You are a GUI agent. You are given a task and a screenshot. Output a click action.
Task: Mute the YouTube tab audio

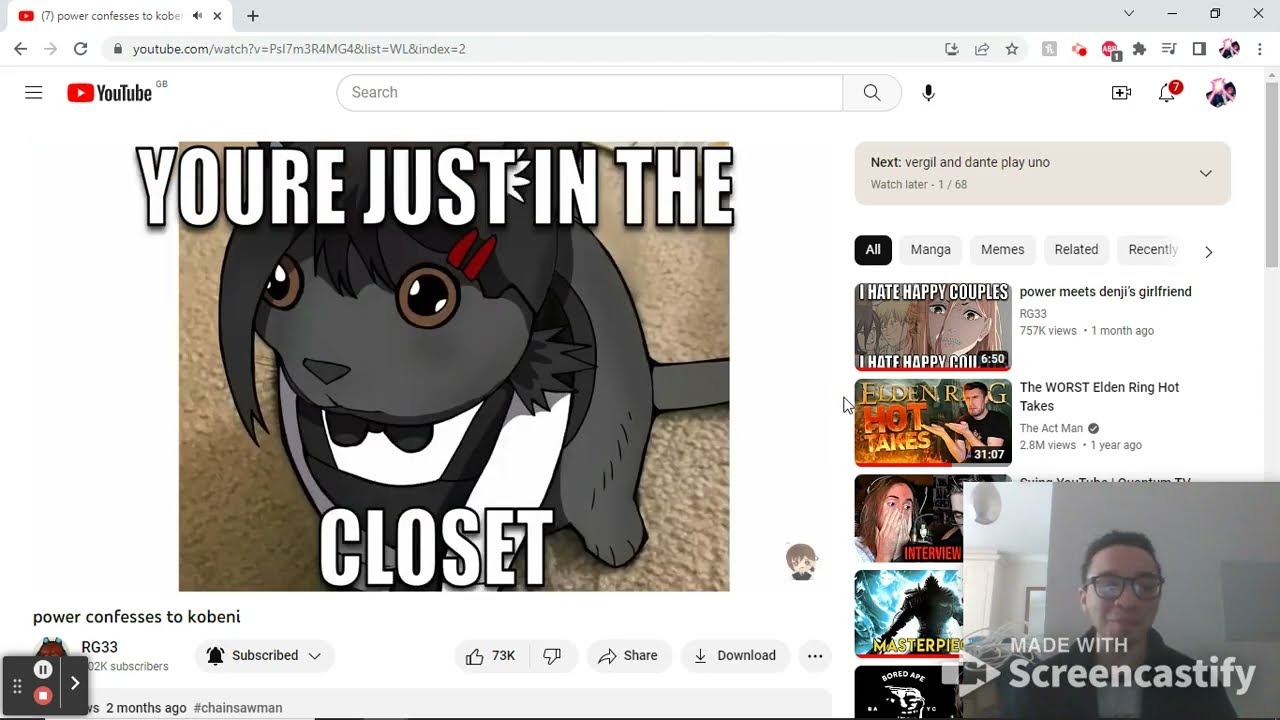point(197,16)
